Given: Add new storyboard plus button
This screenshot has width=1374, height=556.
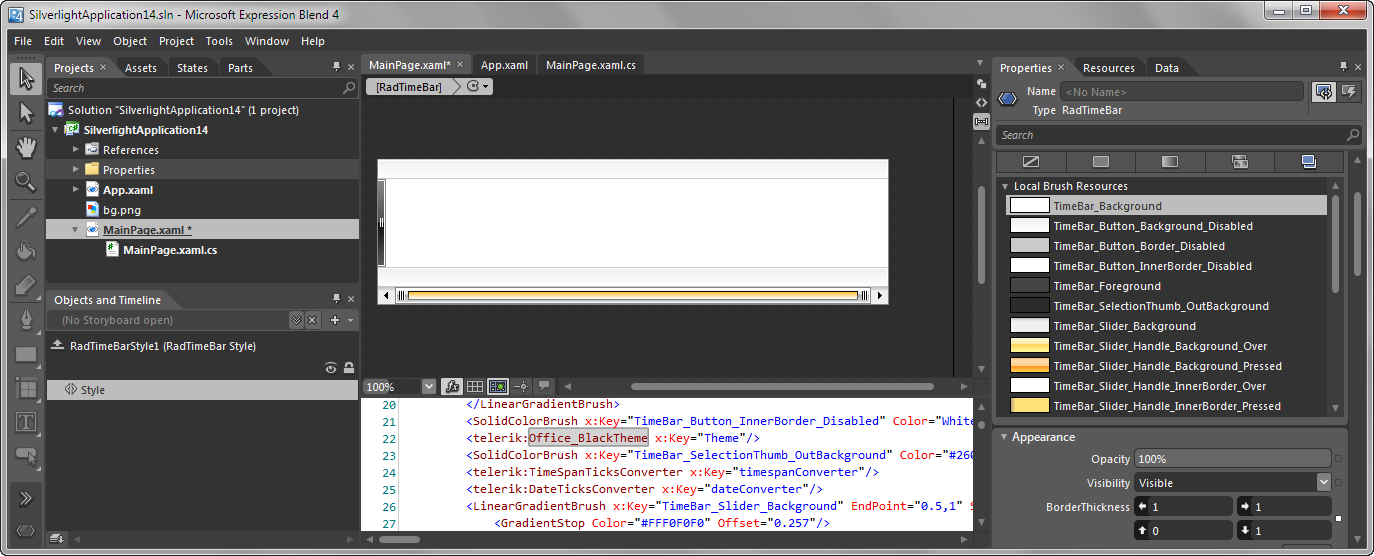Looking at the screenshot, I should click(x=335, y=320).
